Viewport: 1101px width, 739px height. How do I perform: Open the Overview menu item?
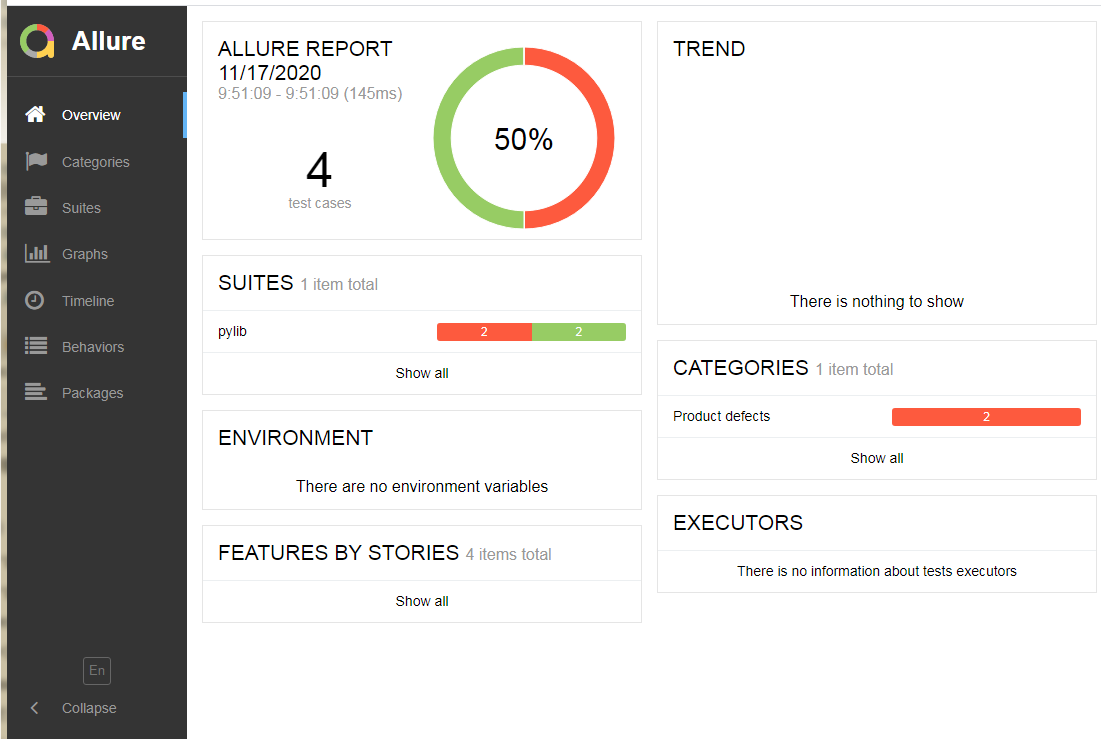pos(97,115)
